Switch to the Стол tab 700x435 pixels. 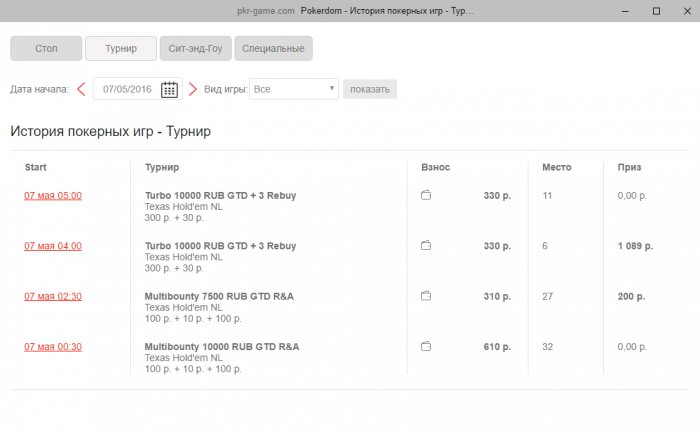pyautogui.click(x=46, y=48)
